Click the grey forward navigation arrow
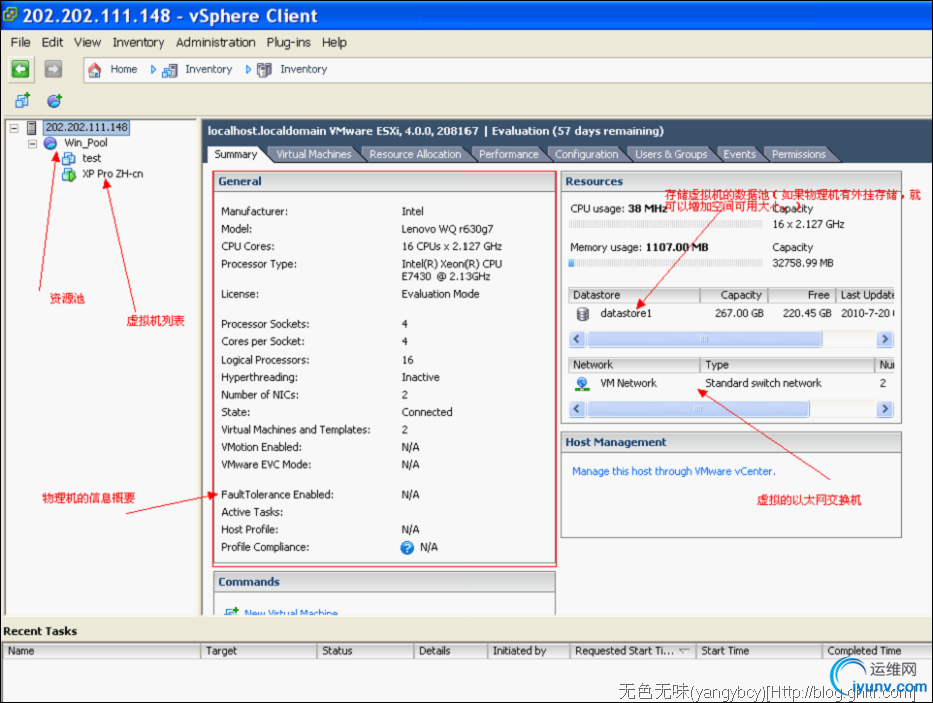This screenshot has width=933, height=703. pyautogui.click(x=54, y=69)
